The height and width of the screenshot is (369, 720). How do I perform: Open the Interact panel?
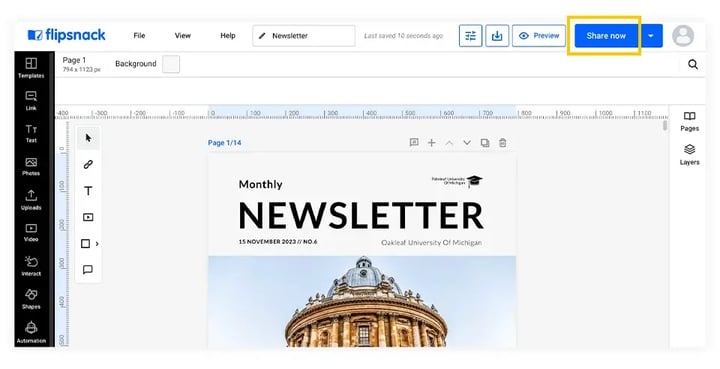coord(31,266)
